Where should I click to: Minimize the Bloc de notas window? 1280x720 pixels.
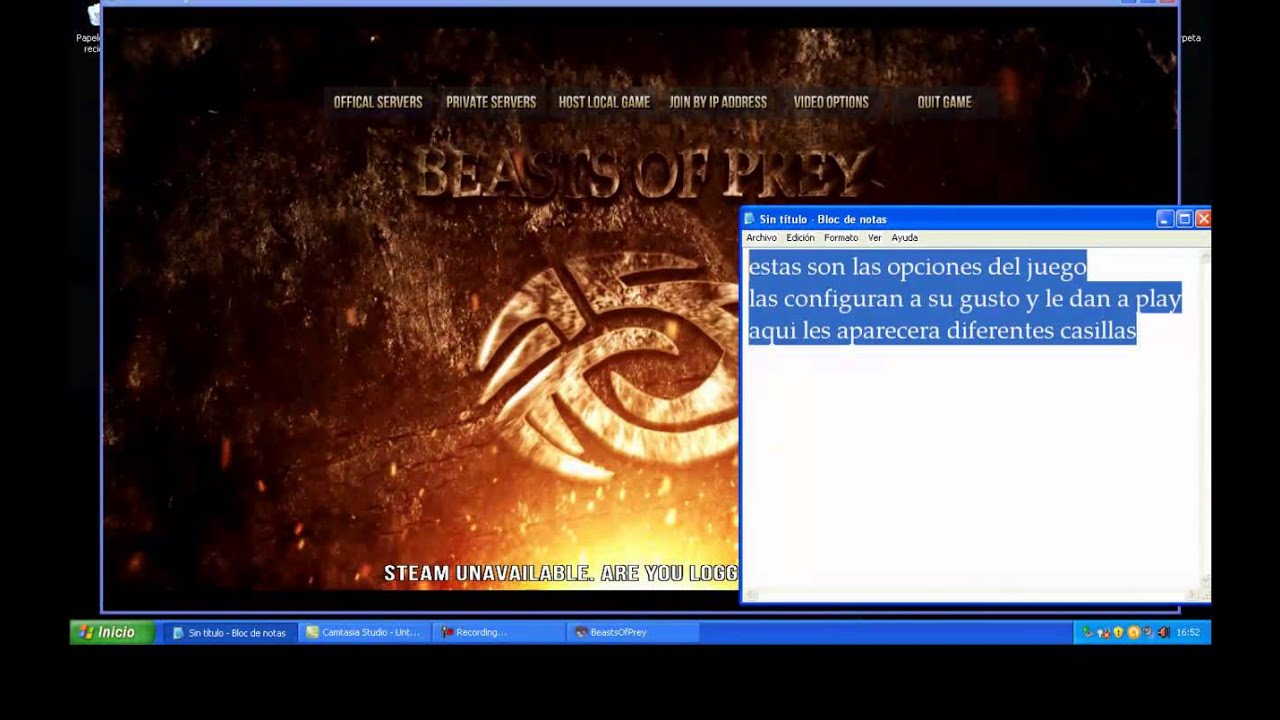coord(1165,219)
